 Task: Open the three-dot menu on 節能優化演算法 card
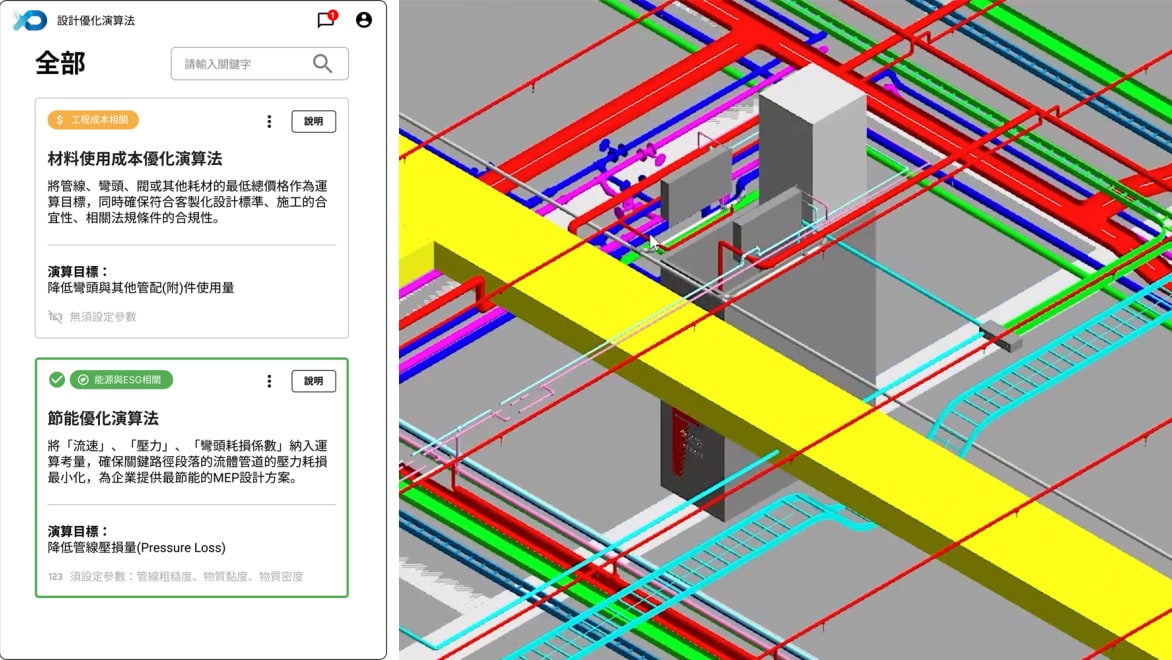[x=269, y=381]
